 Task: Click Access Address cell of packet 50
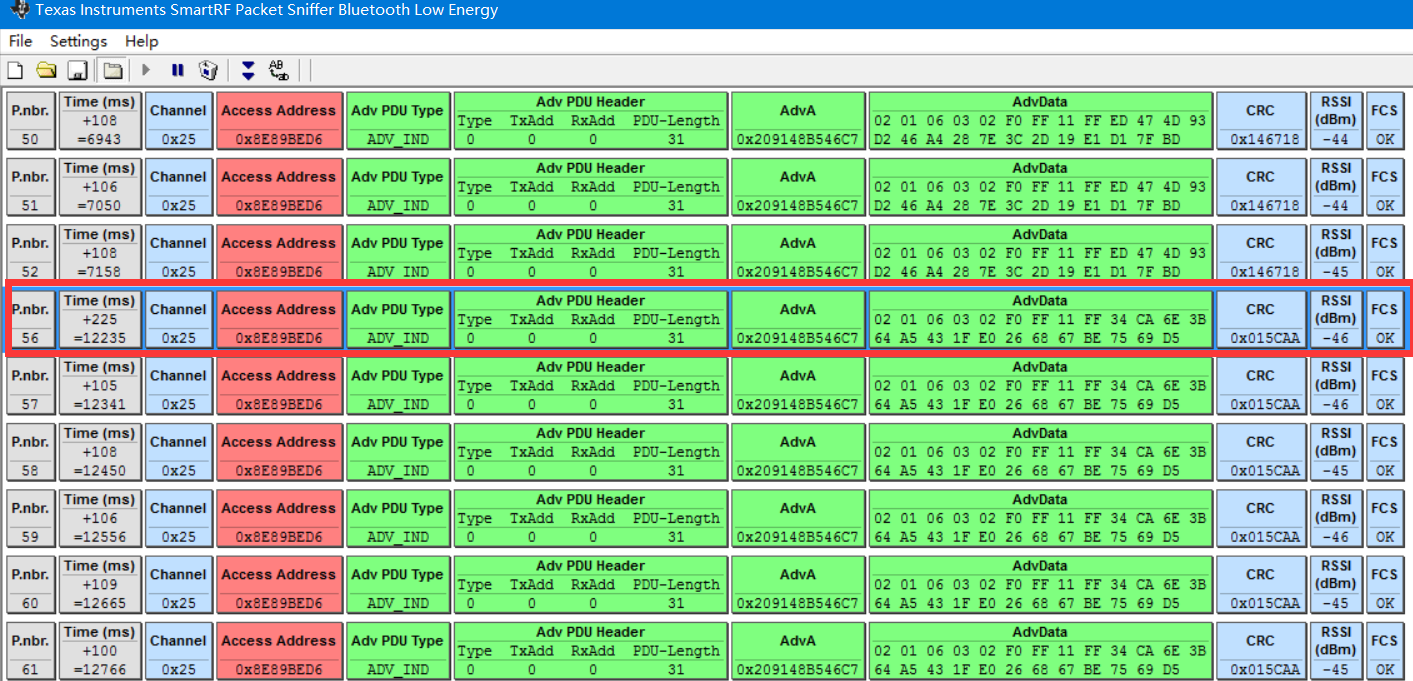coord(279,120)
